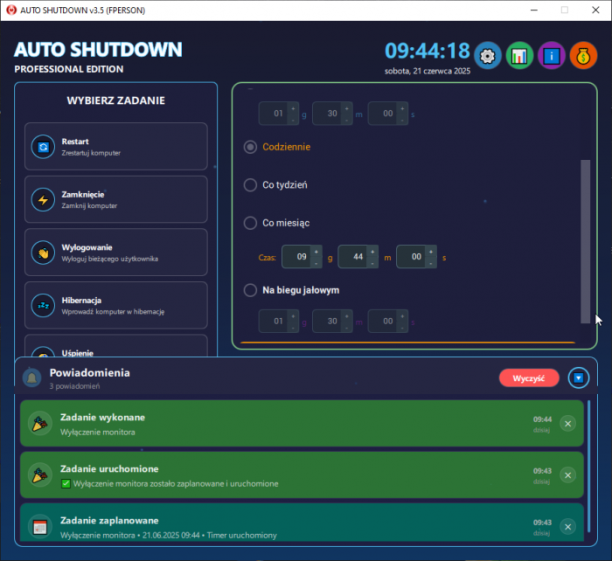
Task: Select the Co miesiąc radio option
Action: (250, 223)
